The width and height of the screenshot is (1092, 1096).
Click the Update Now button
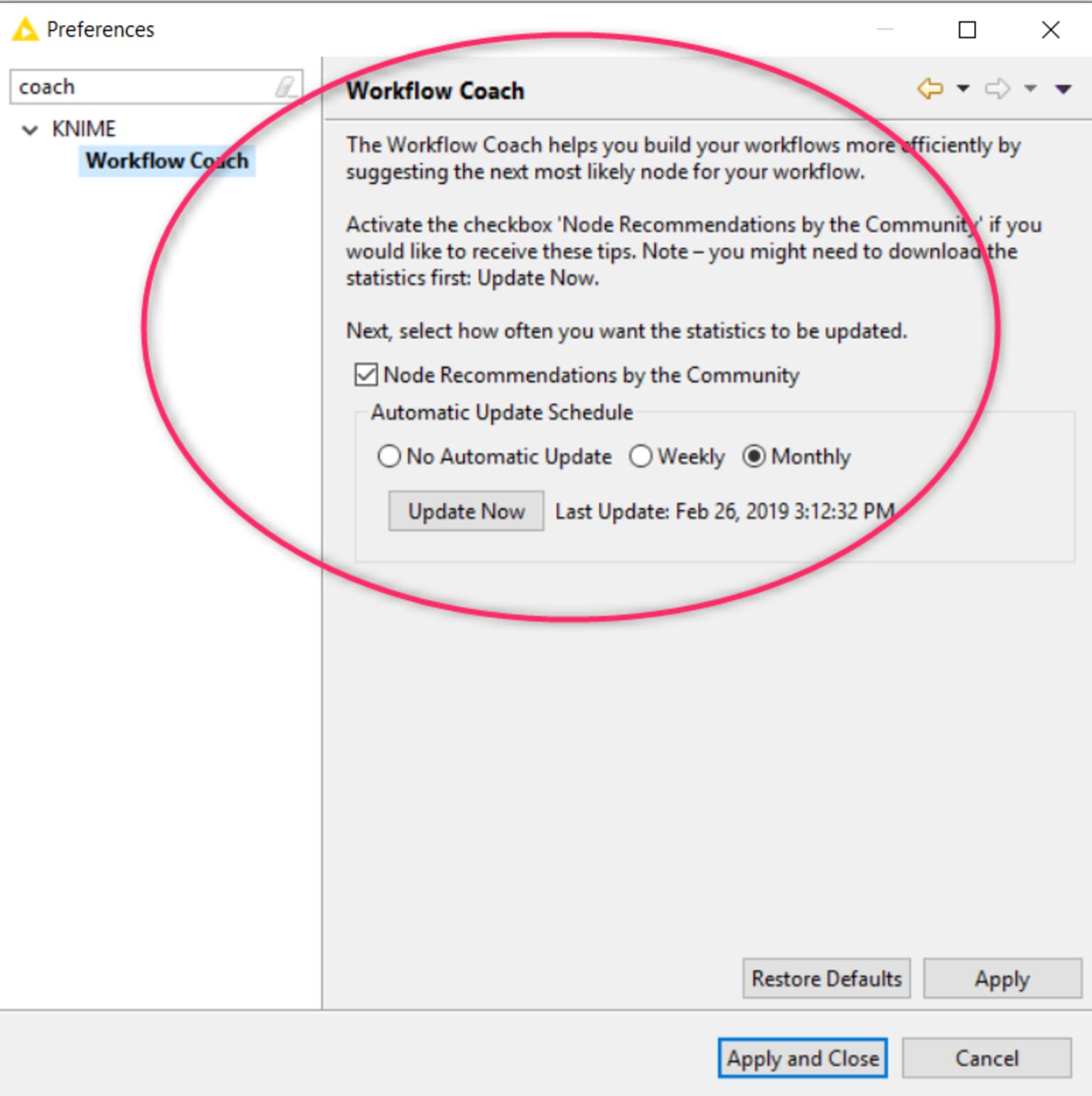coord(466,511)
